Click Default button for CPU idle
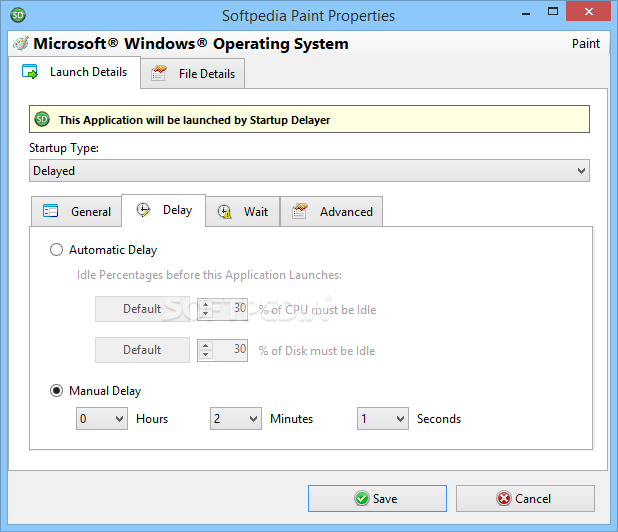The height and width of the screenshot is (532, 618). pos(142,309)
